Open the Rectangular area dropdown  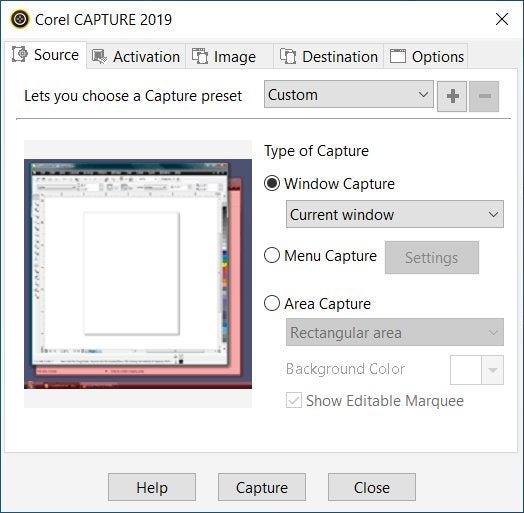tap(395, 332)
